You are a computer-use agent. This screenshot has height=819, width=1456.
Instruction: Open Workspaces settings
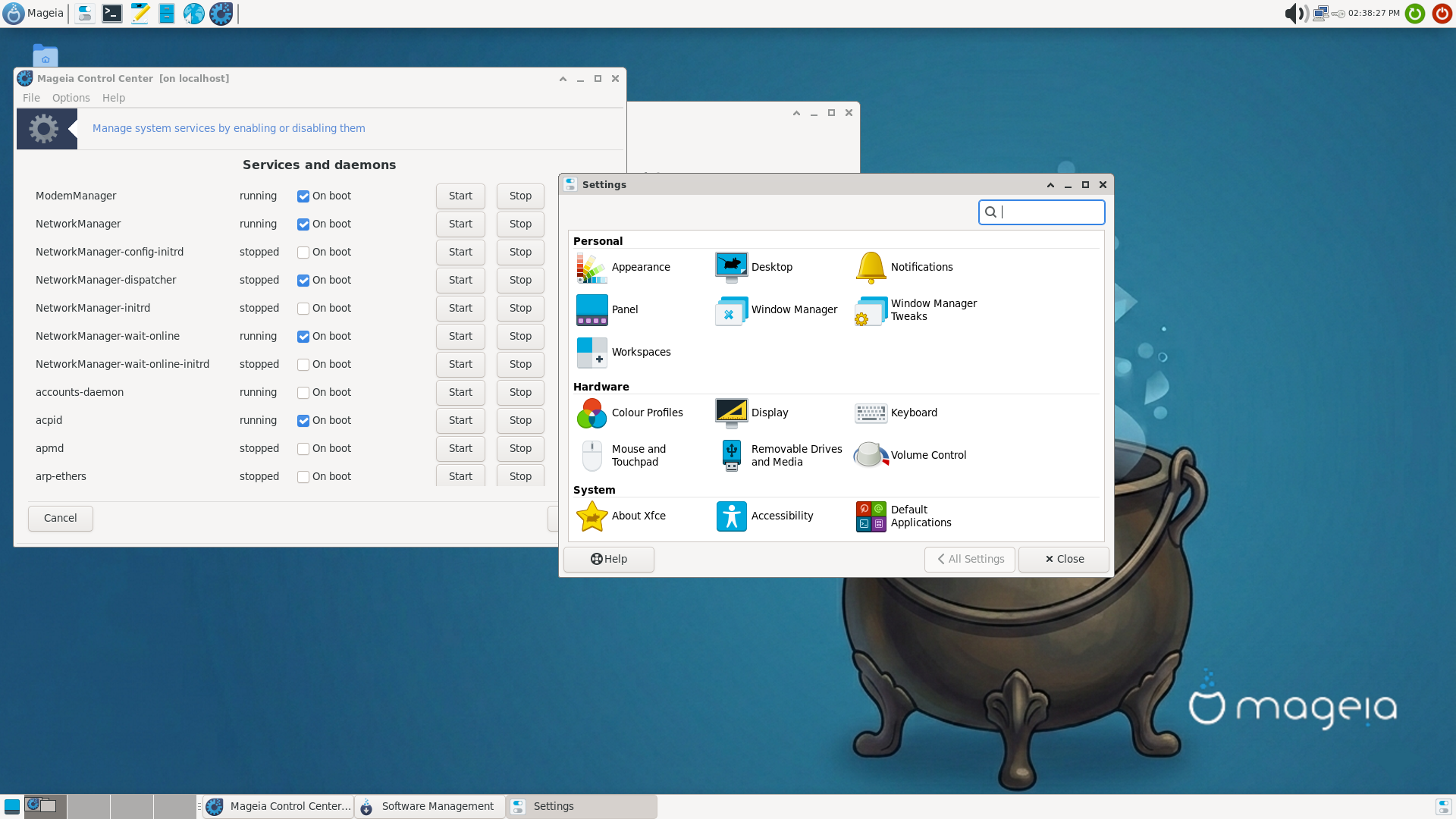(x=623, y=352)
